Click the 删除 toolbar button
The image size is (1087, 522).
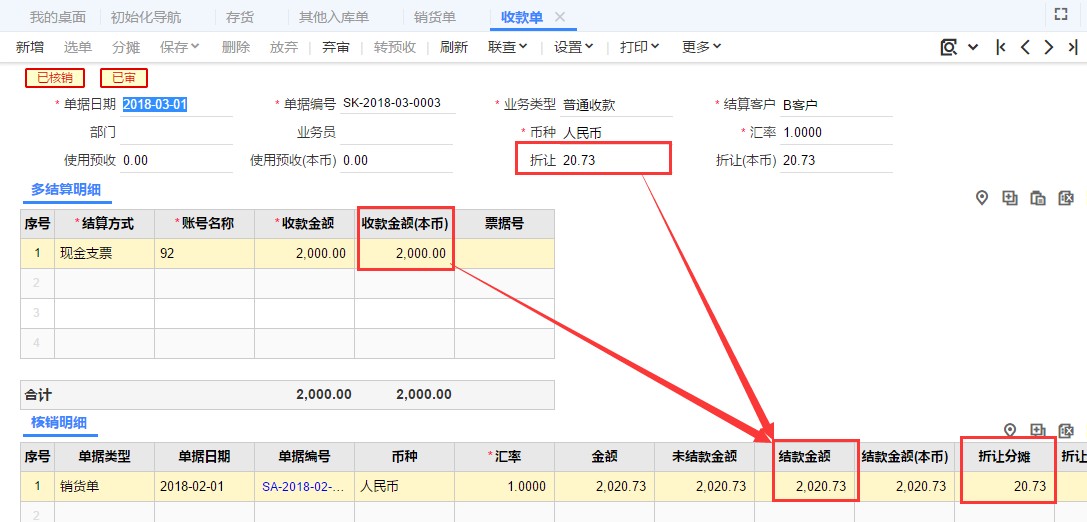[236, 47]
